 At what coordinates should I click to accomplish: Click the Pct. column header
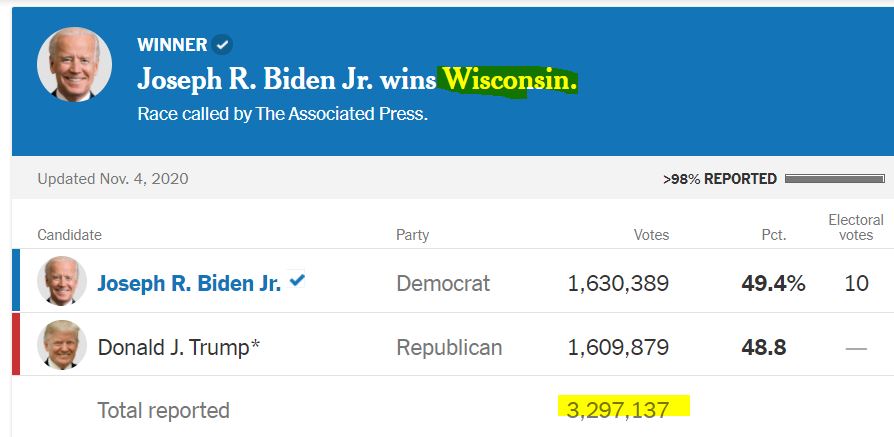[x=773, y=235]
